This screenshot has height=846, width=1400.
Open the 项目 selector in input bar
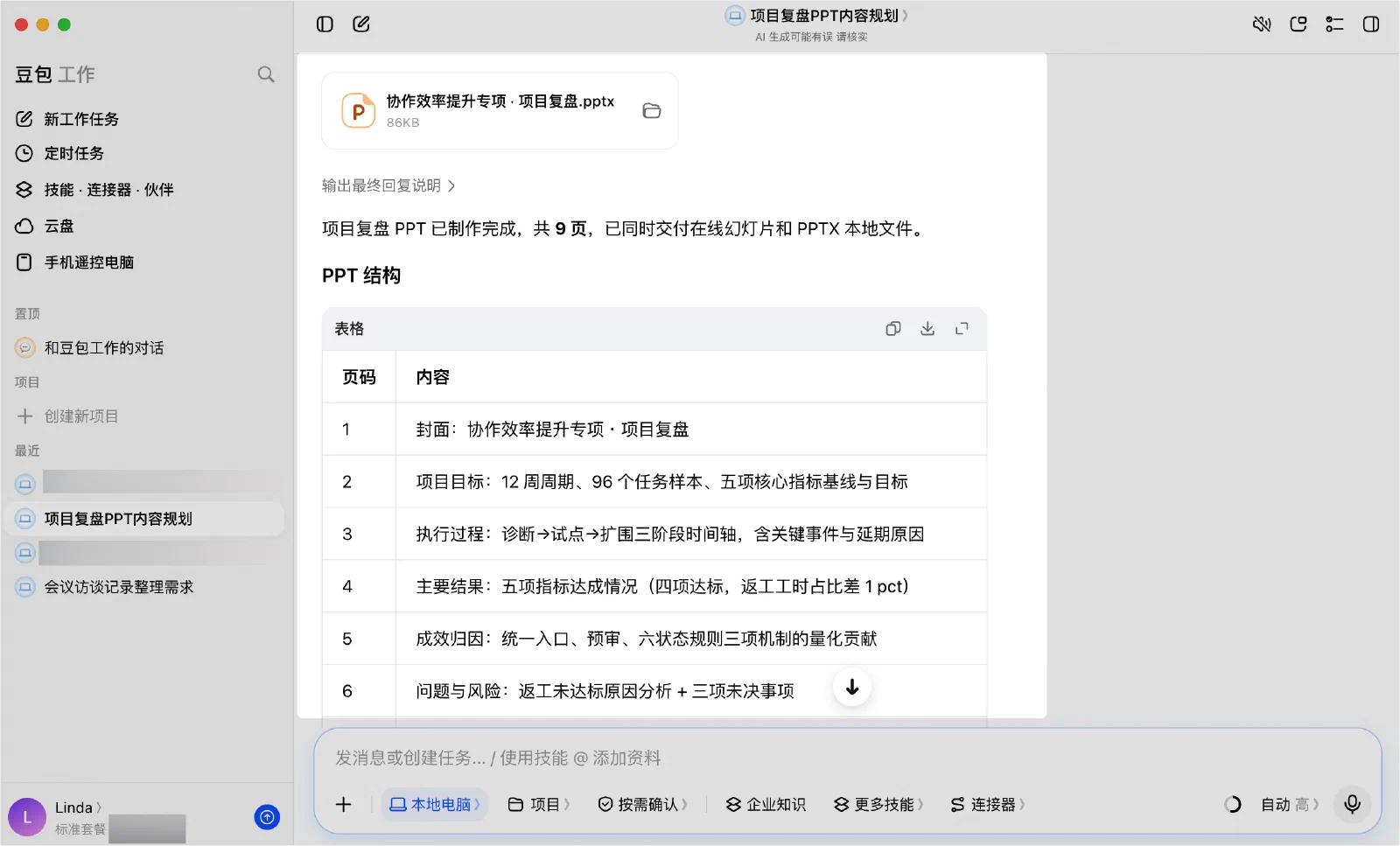pos(539,804)
